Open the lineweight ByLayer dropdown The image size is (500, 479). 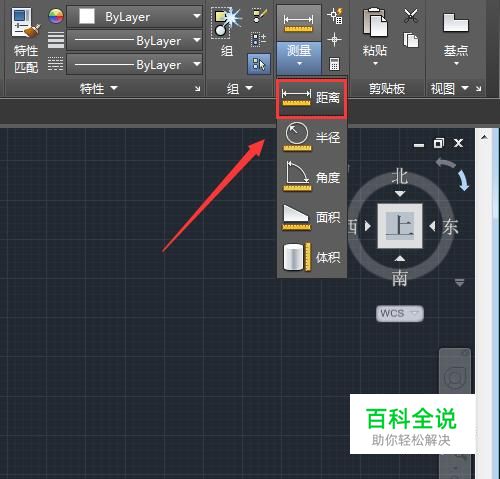135,41
